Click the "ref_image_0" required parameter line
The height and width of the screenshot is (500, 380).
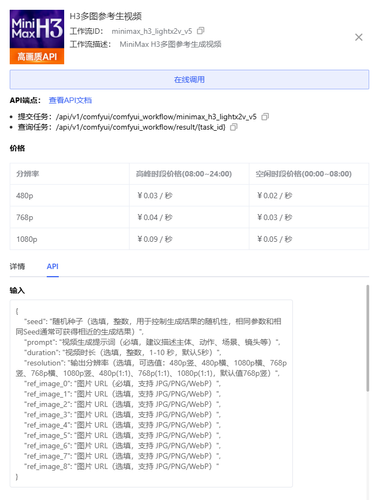click(122, 384)
